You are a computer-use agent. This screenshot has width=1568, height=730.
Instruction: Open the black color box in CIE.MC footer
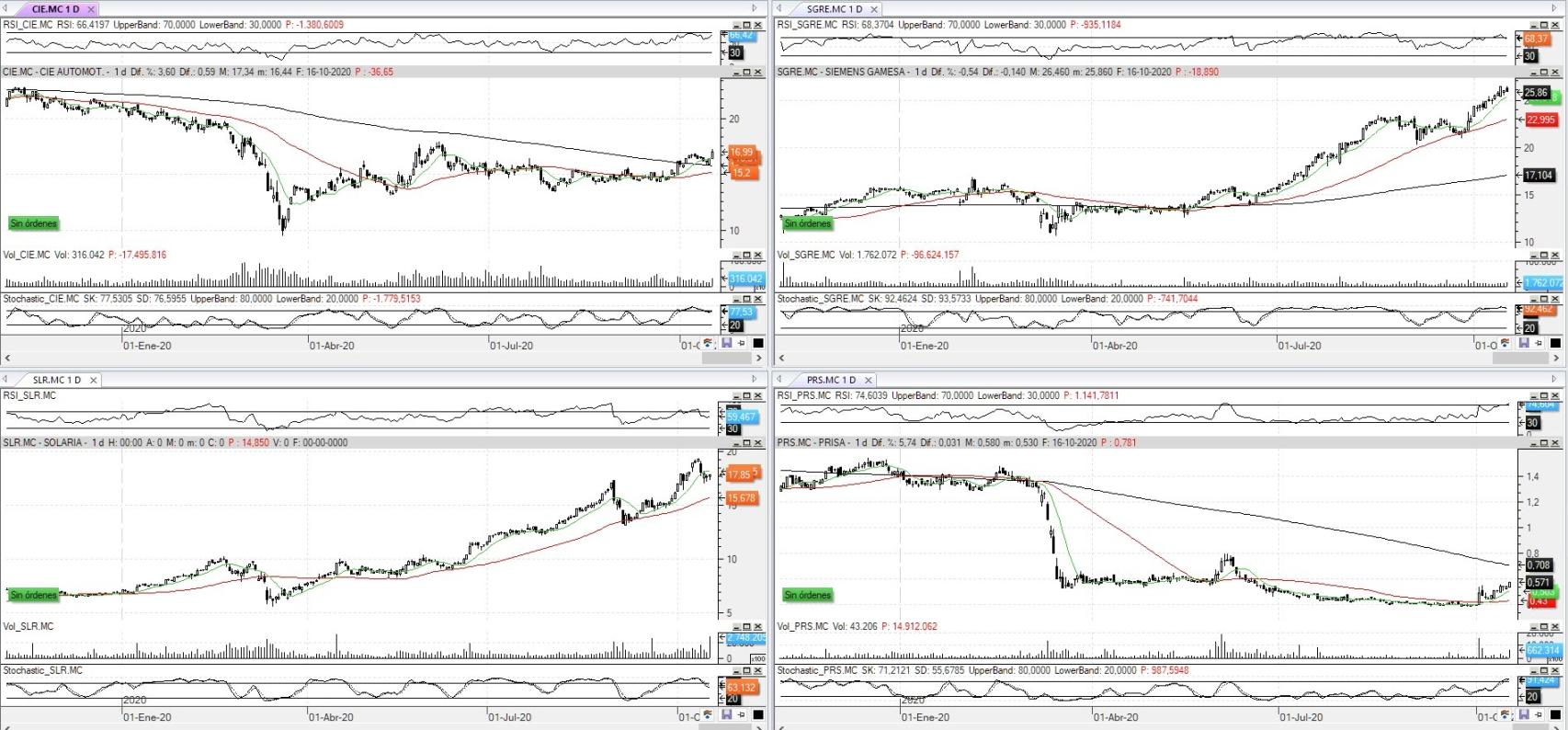point(758,343)
